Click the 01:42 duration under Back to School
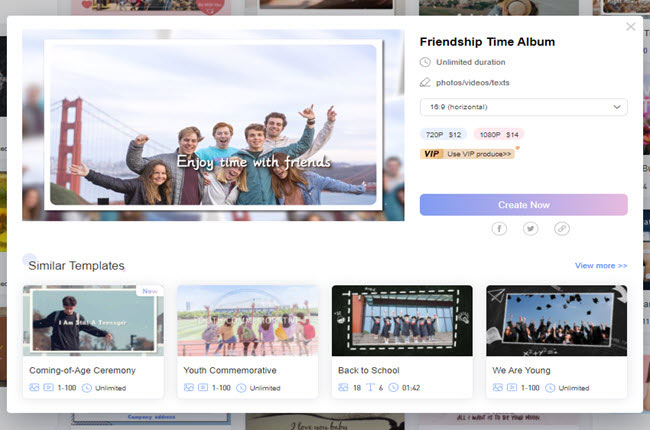This screenshot has height=430, width=650. [411, 388]
